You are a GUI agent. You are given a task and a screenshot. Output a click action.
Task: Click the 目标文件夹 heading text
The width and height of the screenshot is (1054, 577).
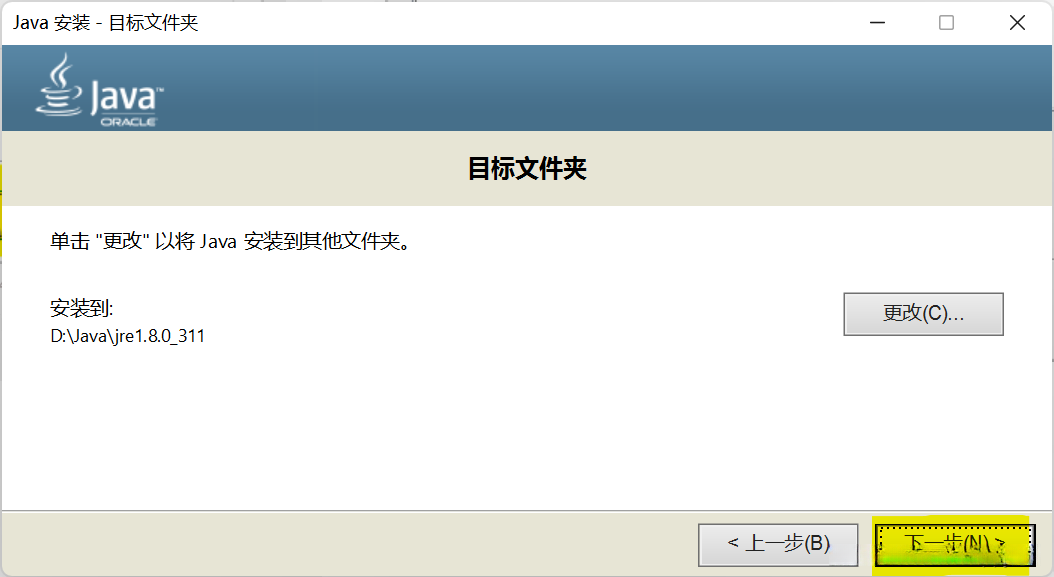click(527, 168)
